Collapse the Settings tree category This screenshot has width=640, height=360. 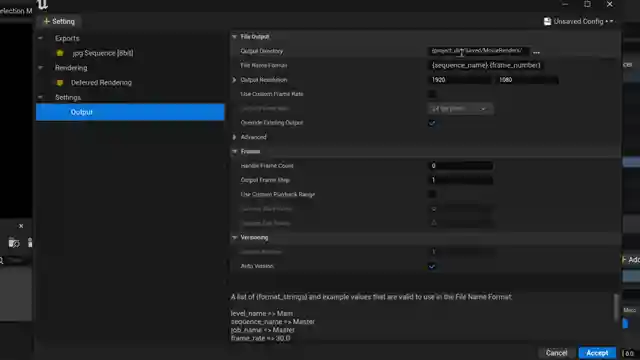click(40, 97)
